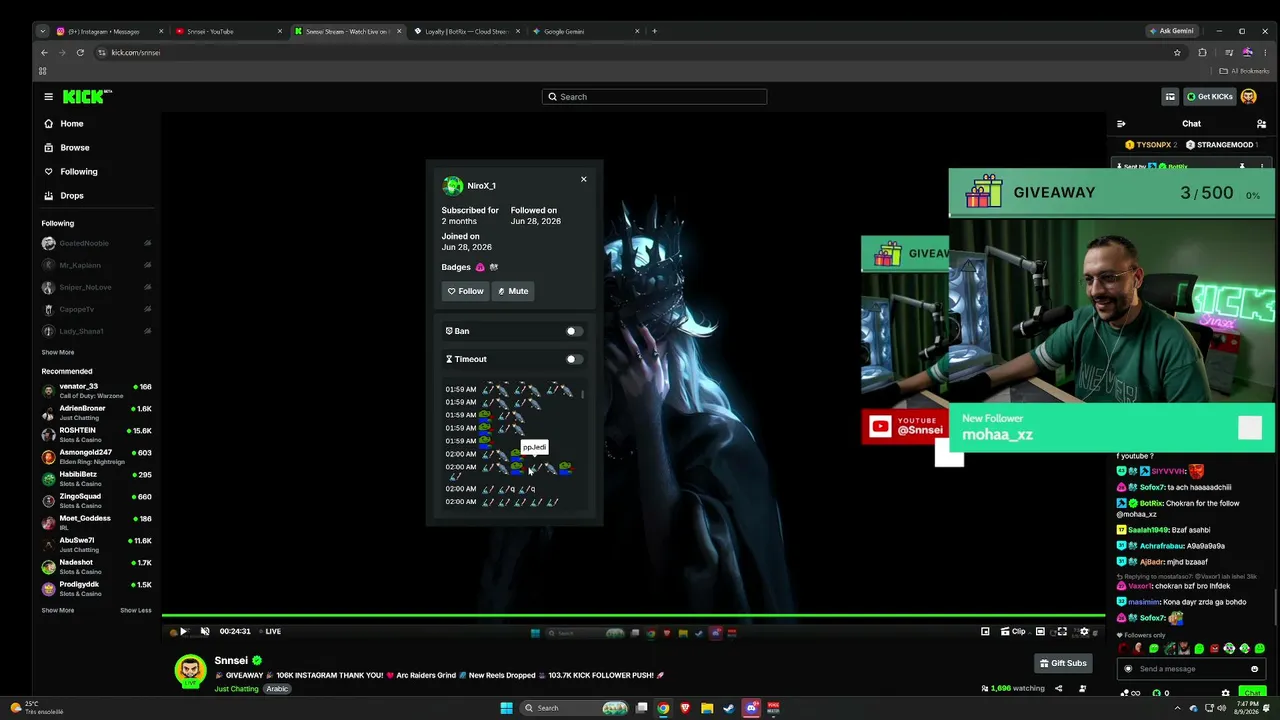
Task: Open video player settings gear
Action: pyautogui.click(x=1084, y=631)
